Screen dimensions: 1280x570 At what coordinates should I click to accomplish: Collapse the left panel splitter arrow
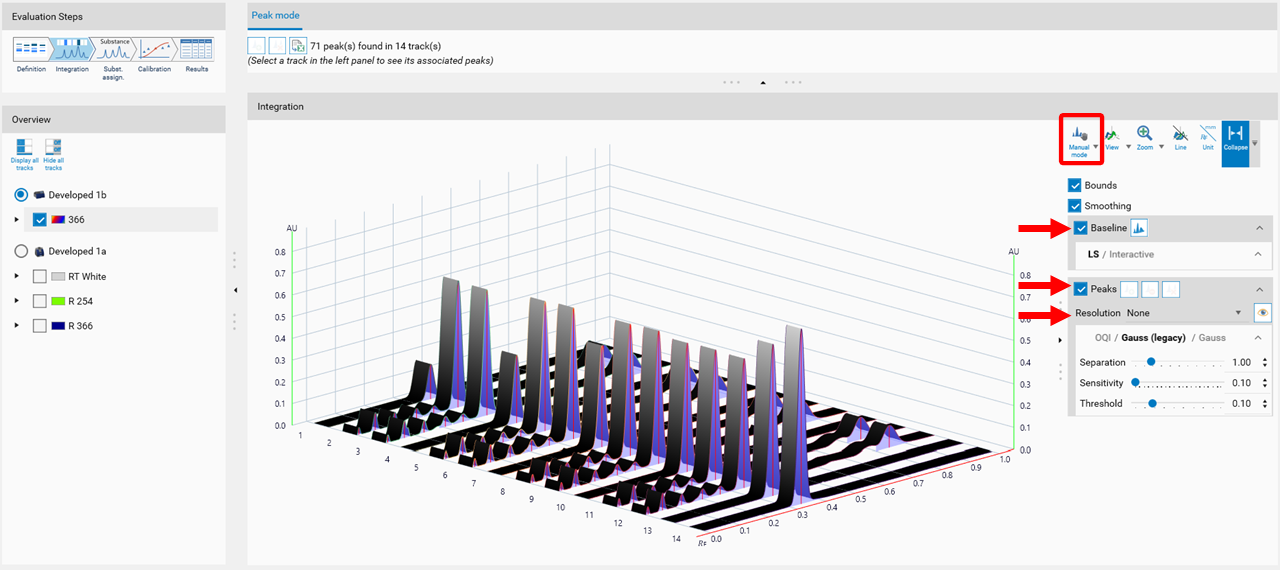pyautogui.click(x=235, y=290)
